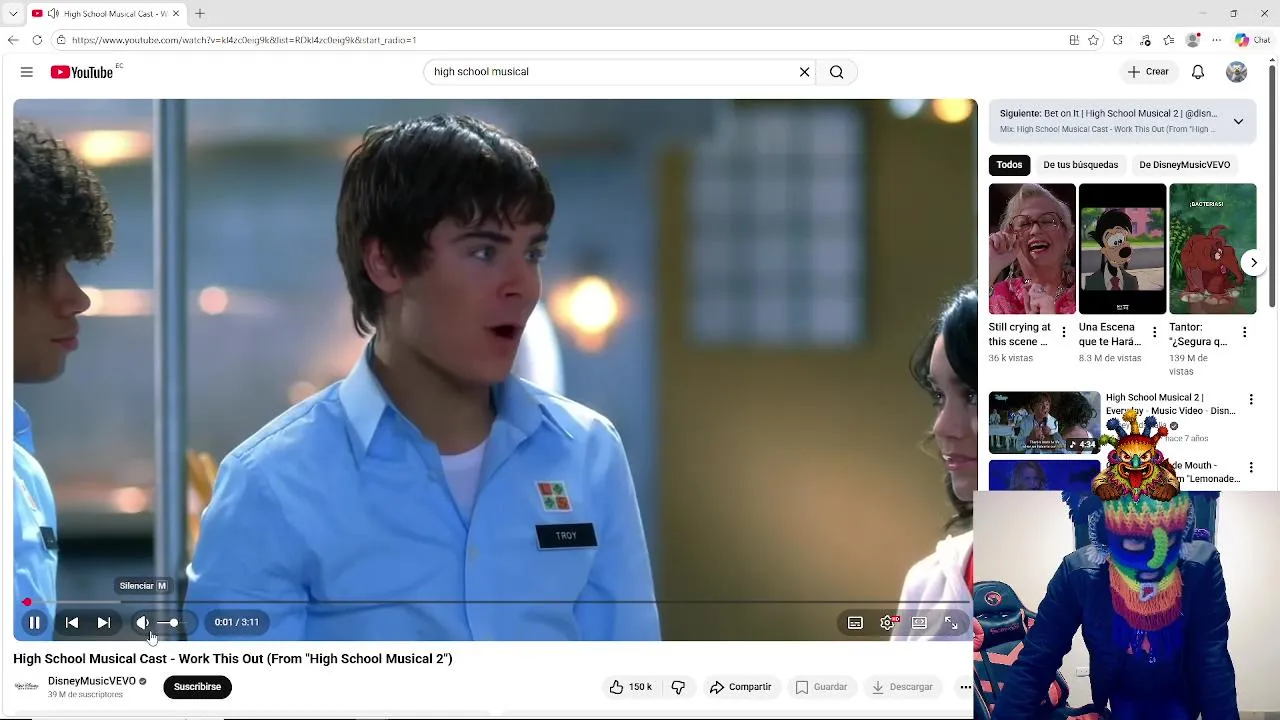Open the browser tab search dropdown
This screenshot has width=1280, height=720.
click(x=13, y=14)
